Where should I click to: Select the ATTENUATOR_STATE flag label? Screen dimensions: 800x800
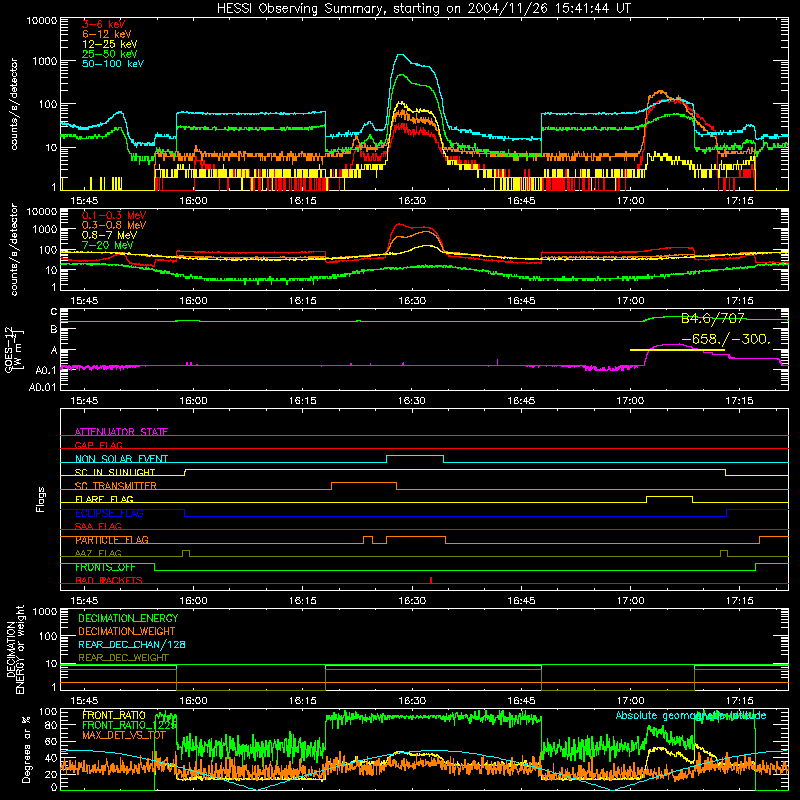pyautogui.click(x=121, y=432)
